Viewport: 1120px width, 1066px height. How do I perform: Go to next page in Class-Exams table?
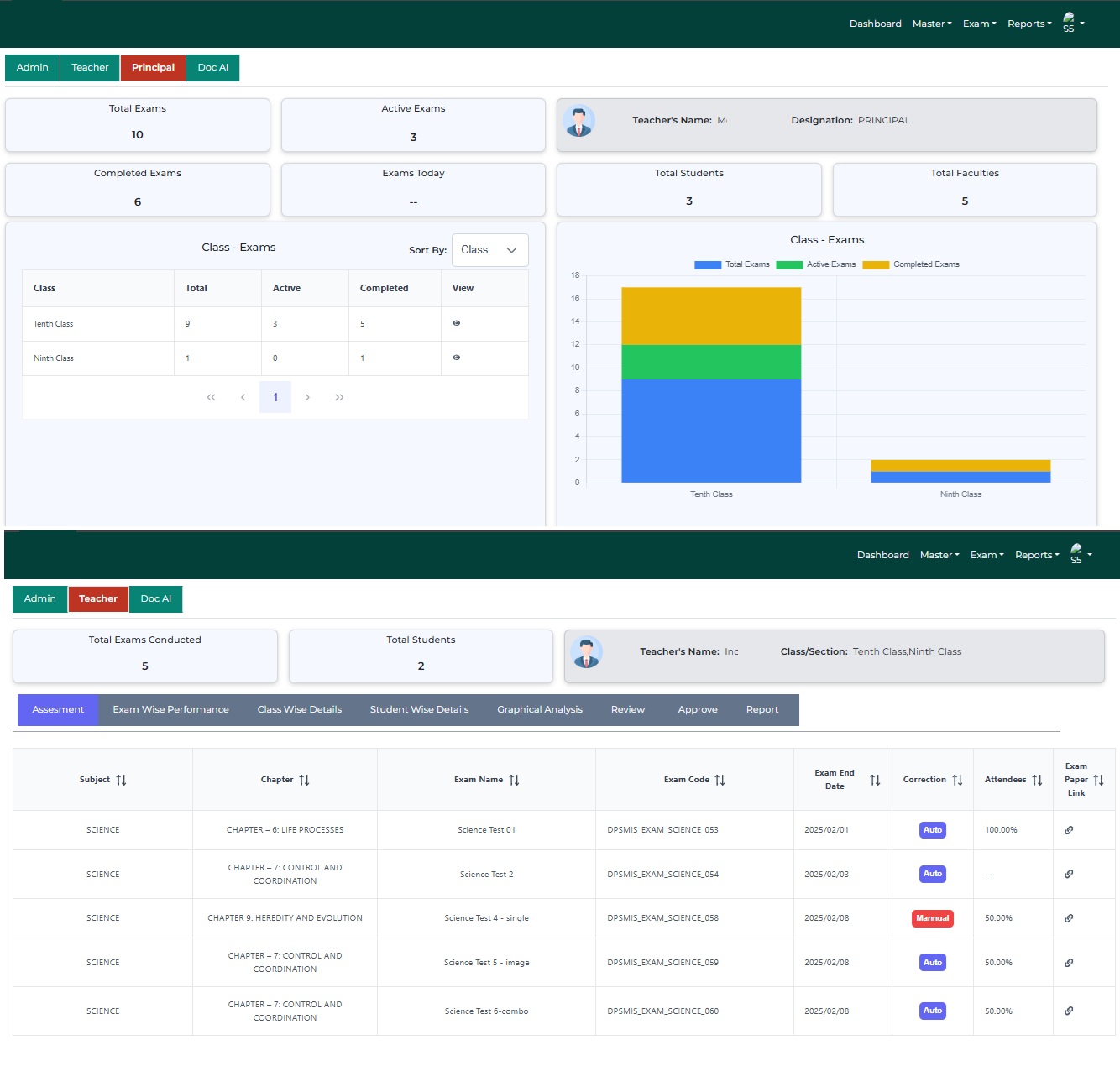[307, 397]
